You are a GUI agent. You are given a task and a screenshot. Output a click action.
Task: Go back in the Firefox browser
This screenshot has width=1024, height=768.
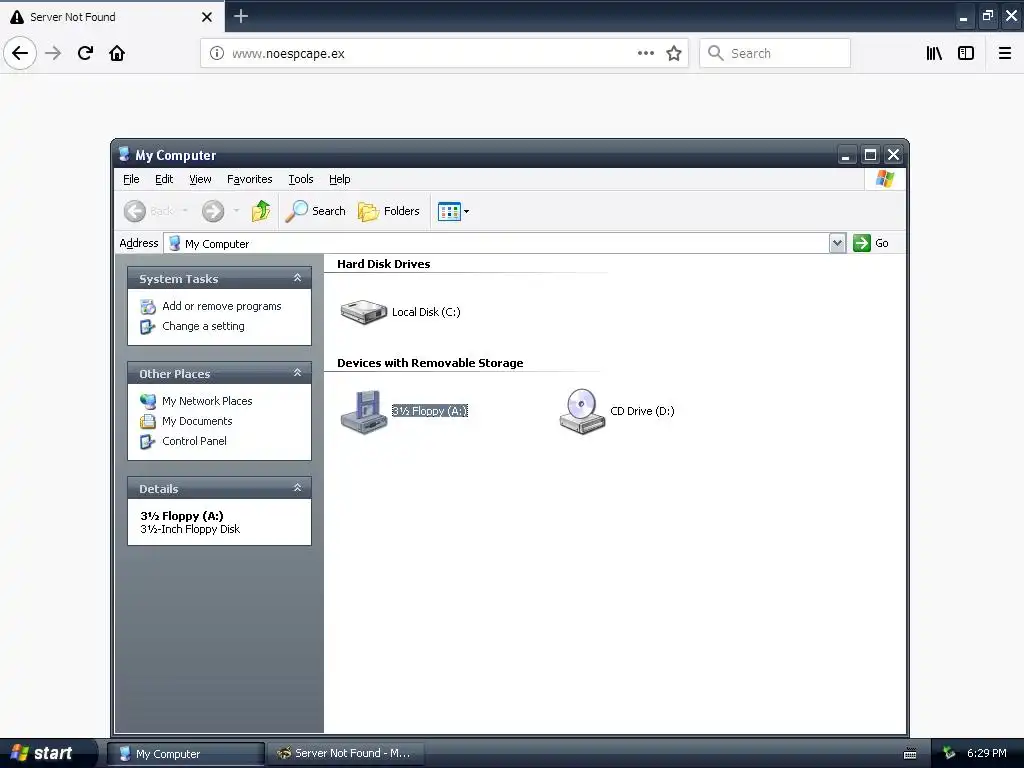pyautogui.click(x=20, y=53)
